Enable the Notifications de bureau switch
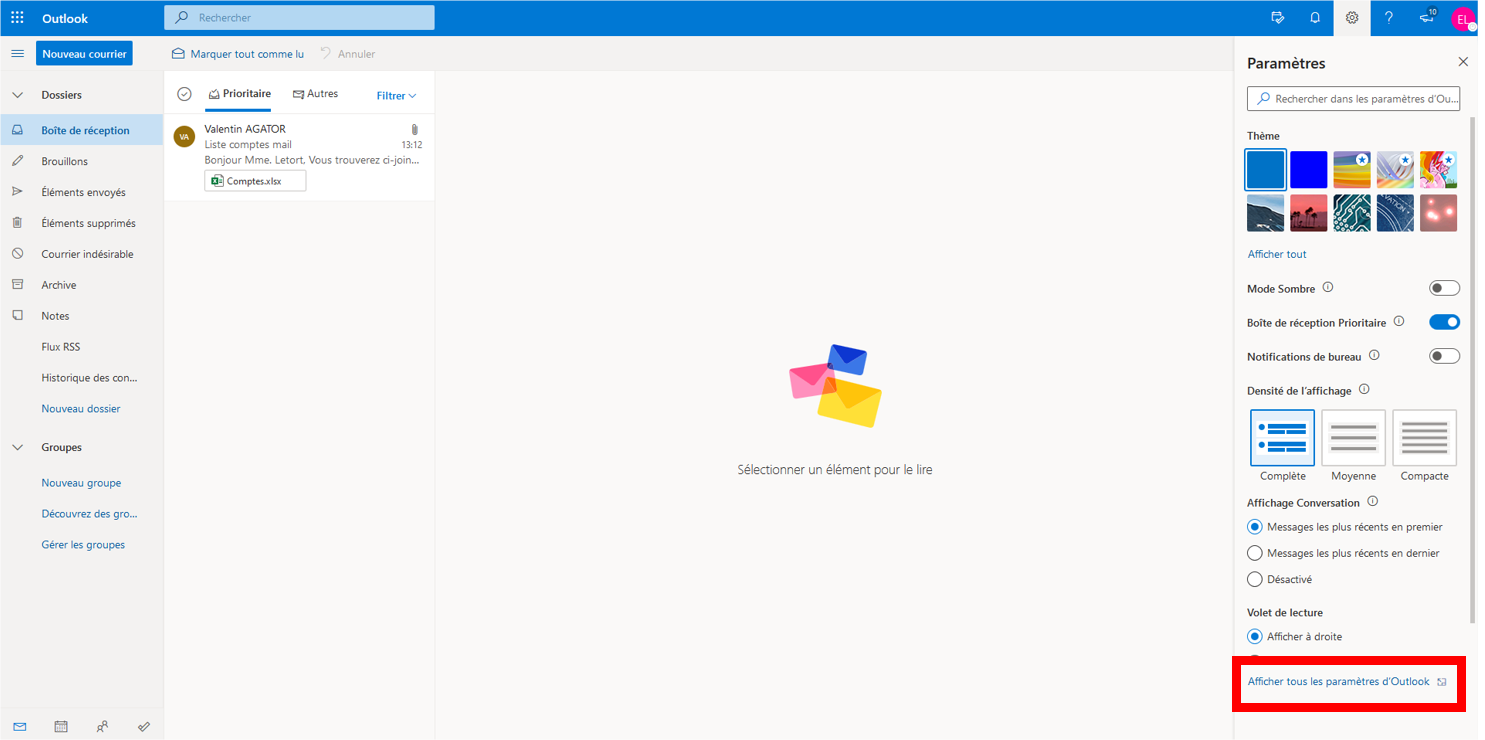This screenshot has height=740, width=1485. 1444,356
